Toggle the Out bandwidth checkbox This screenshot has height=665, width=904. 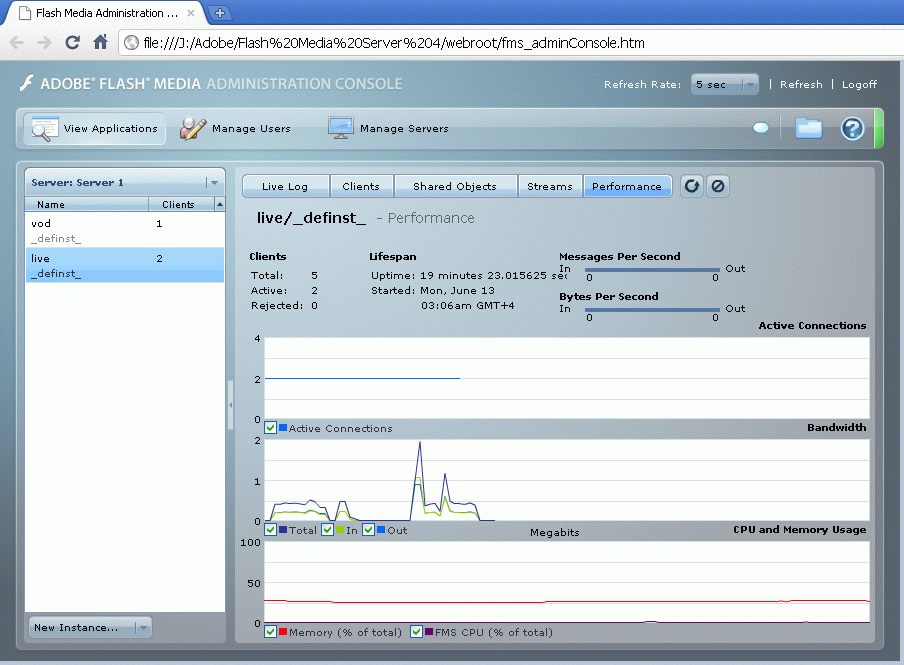(x=369, y=530)
